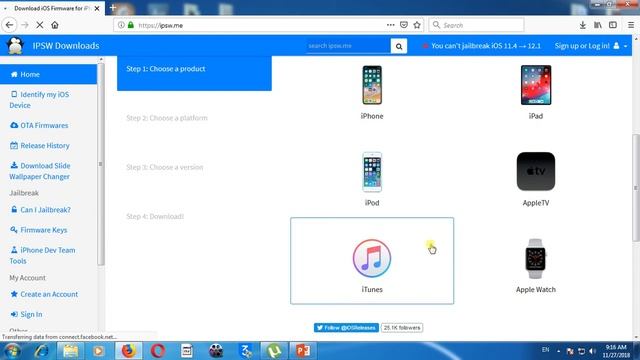Open Sign up or Log in dropdown

(591, 46)
